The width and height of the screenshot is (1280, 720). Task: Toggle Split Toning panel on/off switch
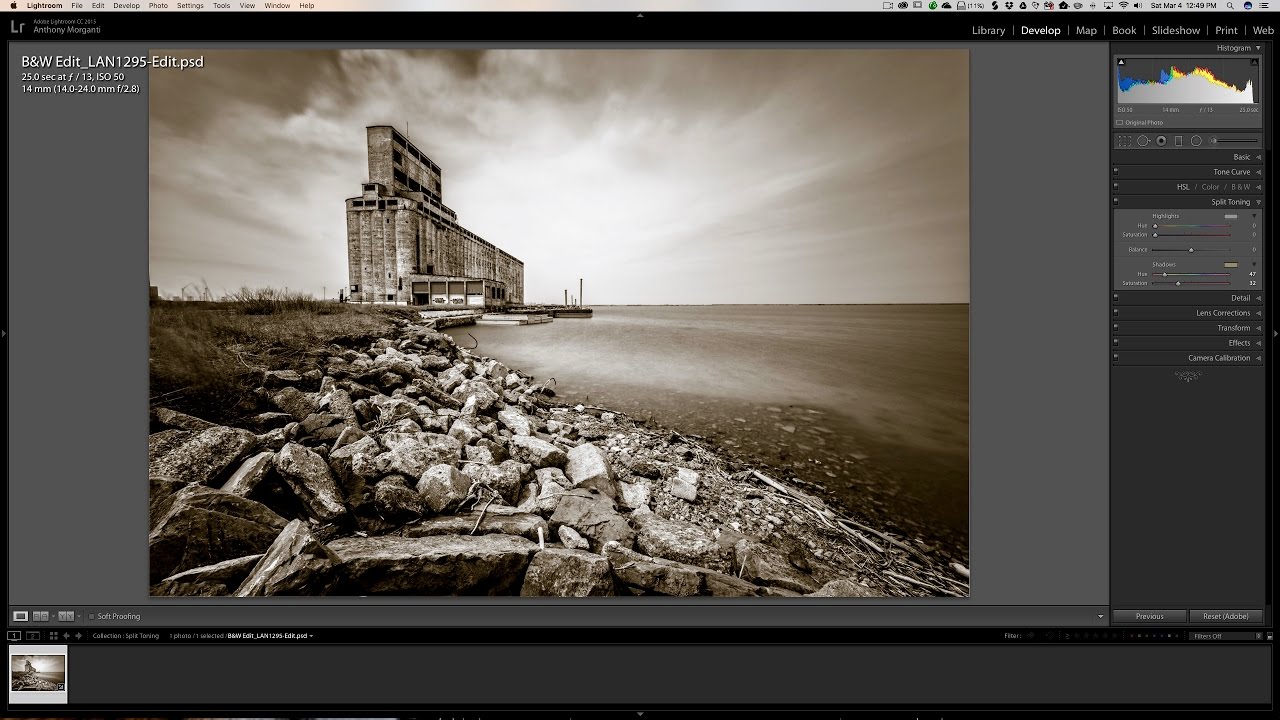point(1116,202)
